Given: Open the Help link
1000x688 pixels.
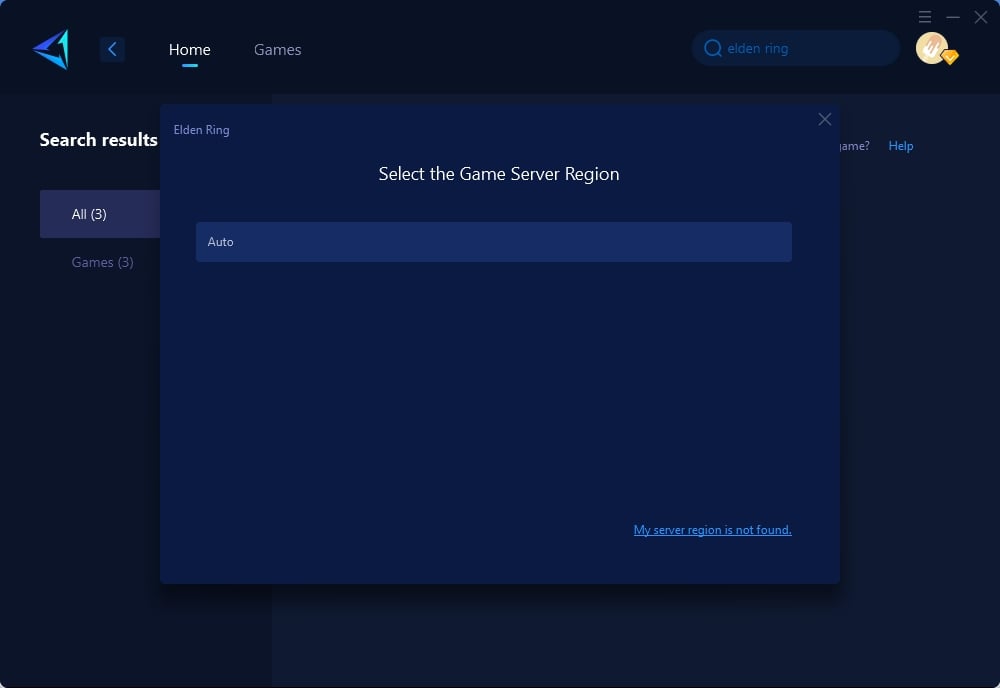Looking at the screenshot, I should point(901,146).
